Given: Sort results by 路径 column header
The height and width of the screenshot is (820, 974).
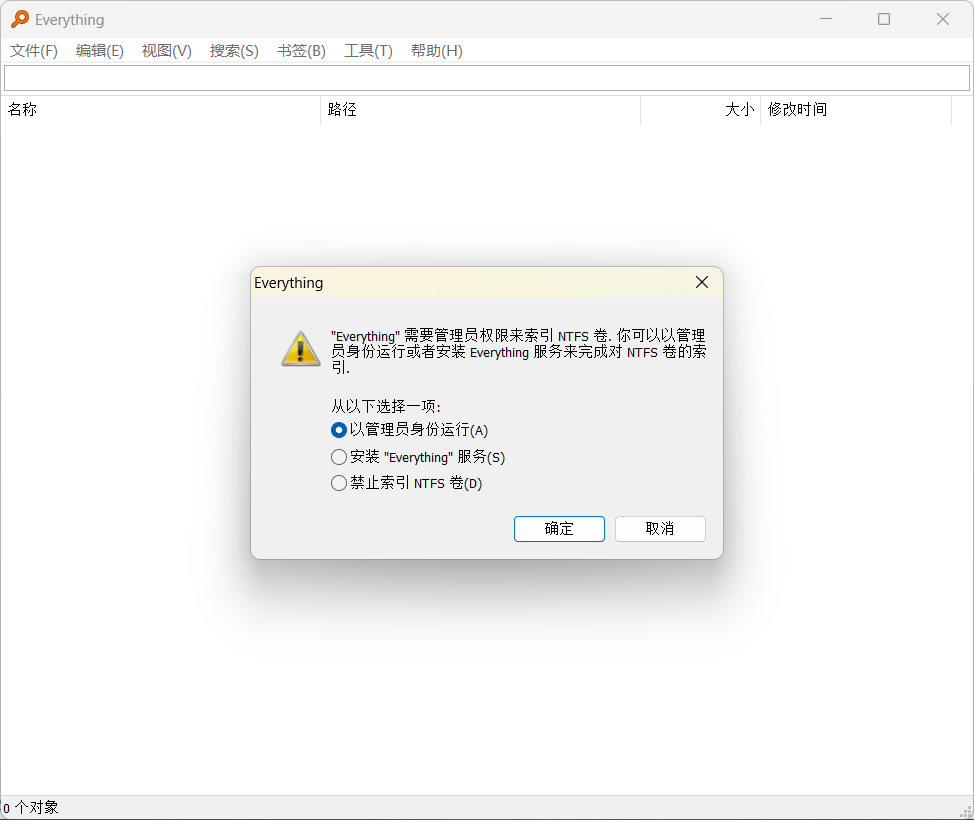Looking at the screenshot, I should click(x=480, y=110).
